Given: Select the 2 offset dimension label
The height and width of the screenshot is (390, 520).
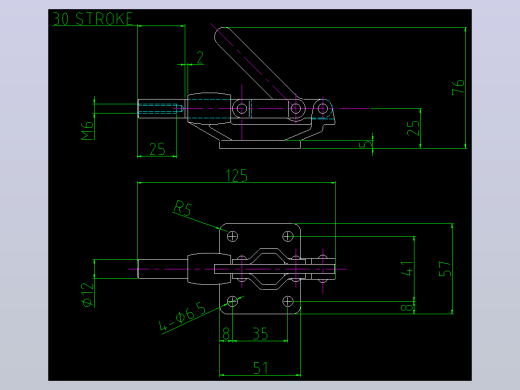Looking at the screenshot, I should click(x=200, y=58).
